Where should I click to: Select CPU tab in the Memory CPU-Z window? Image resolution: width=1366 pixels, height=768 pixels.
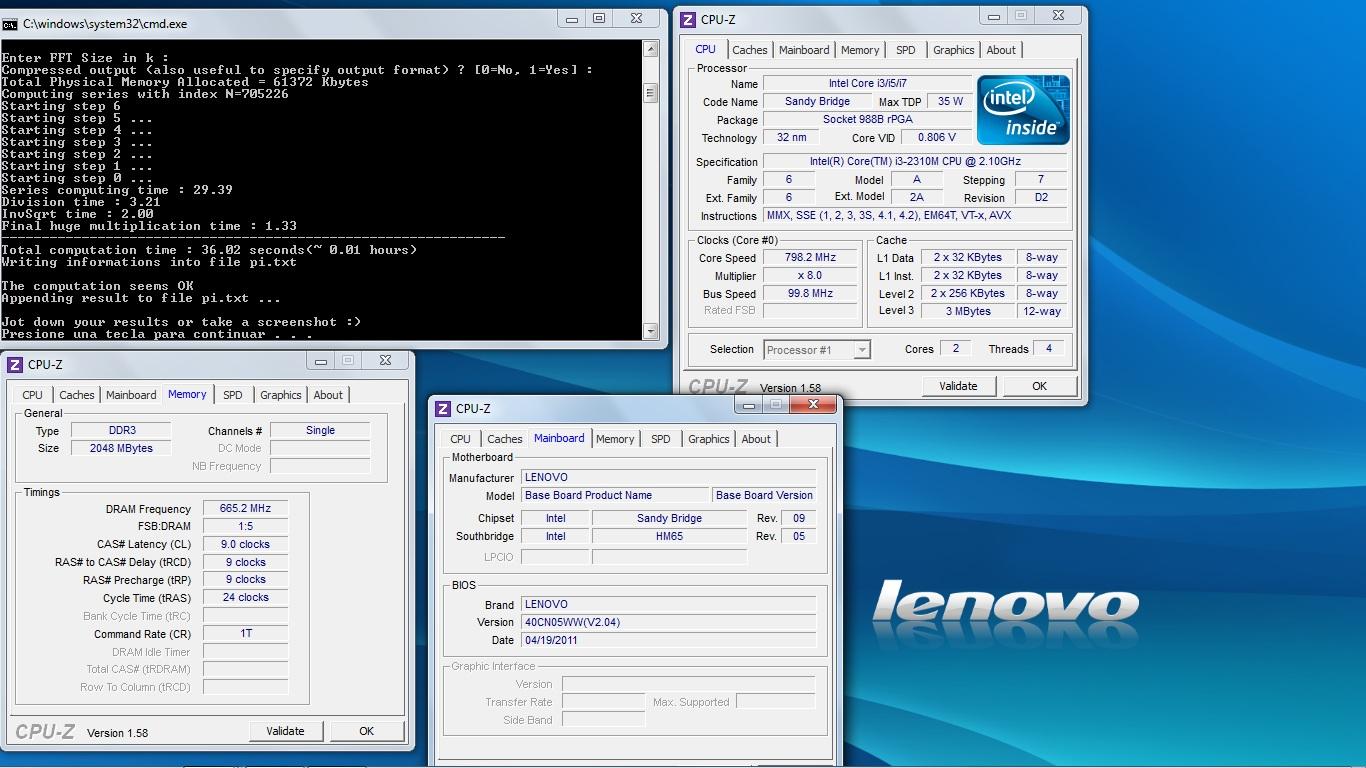[33, 395]
